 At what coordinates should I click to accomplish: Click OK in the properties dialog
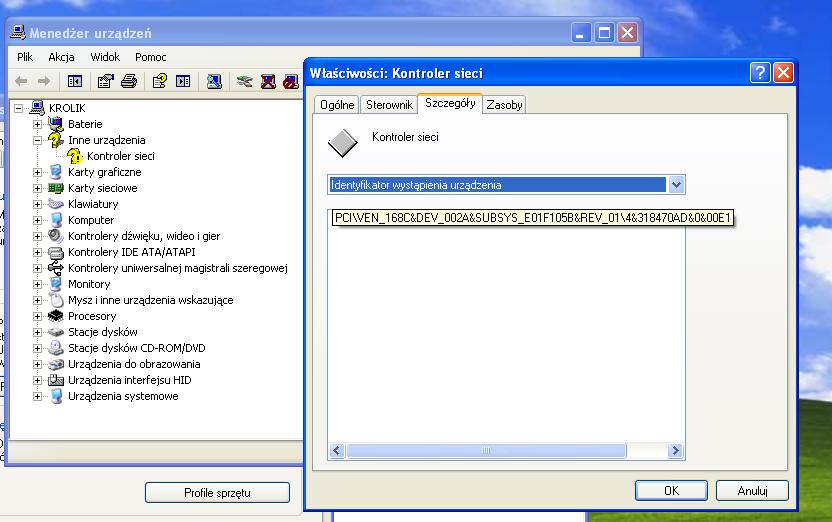coord(671,491)
